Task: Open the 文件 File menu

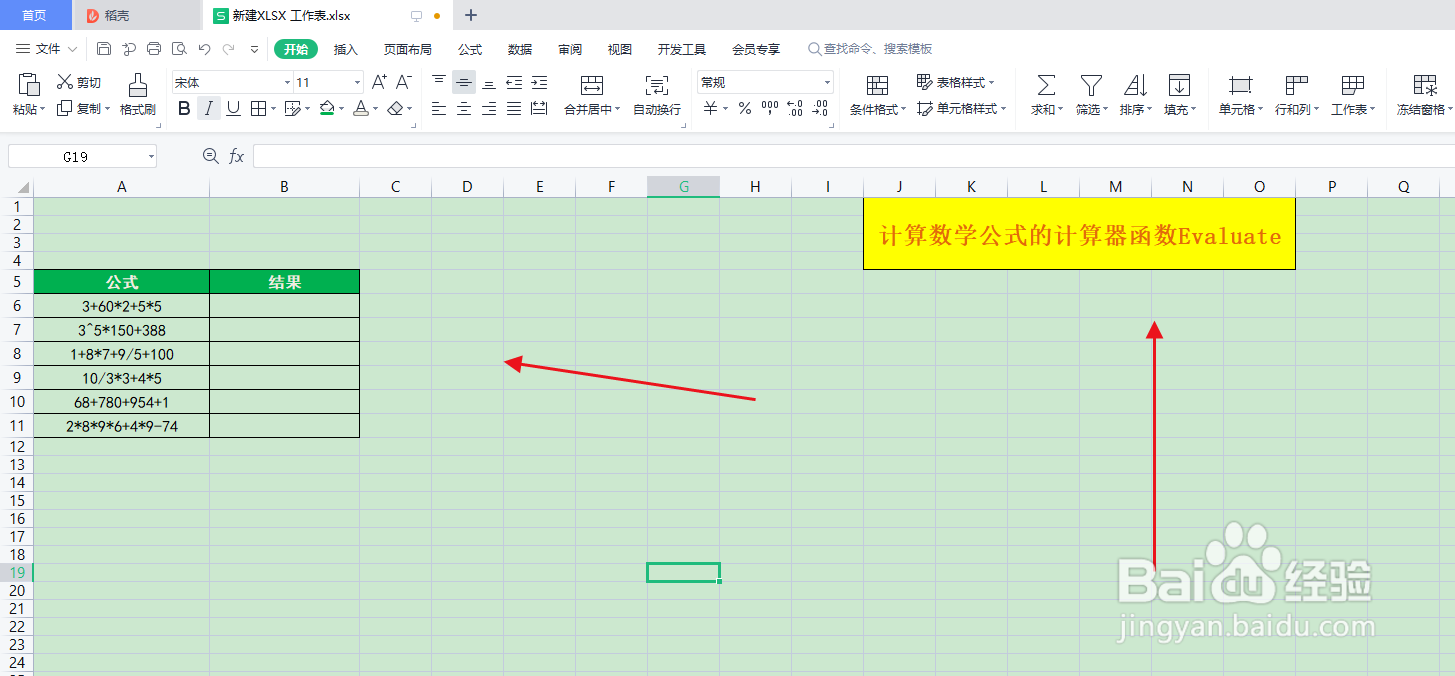Action: pos(47,49)
